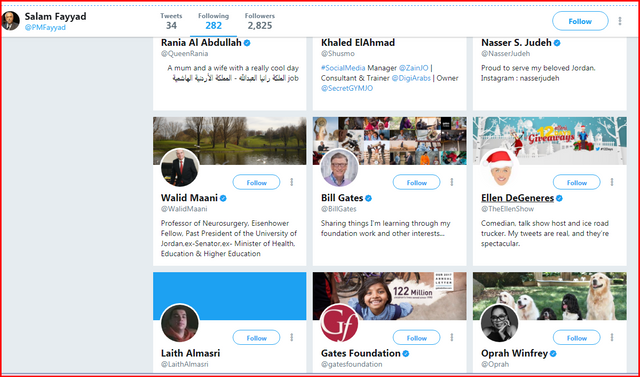Follow Salam Fayyad from the header

click(580, 21)
